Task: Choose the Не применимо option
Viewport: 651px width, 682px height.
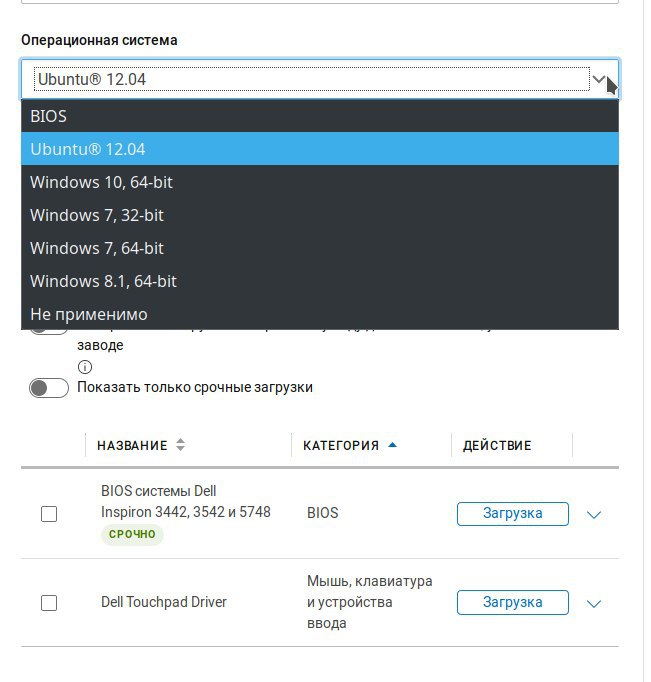Action: [320, 314]
